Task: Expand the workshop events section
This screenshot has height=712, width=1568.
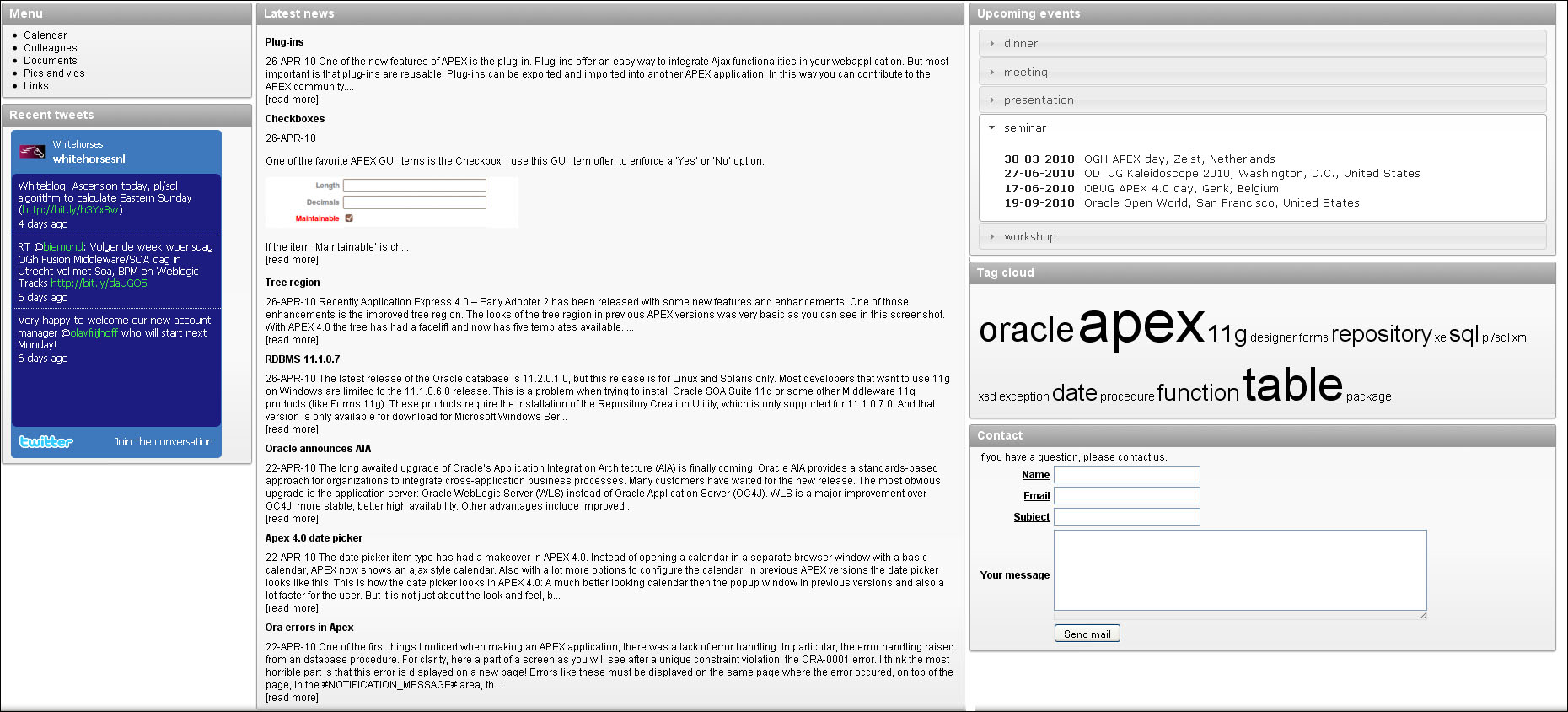Action: (1262, 236)
